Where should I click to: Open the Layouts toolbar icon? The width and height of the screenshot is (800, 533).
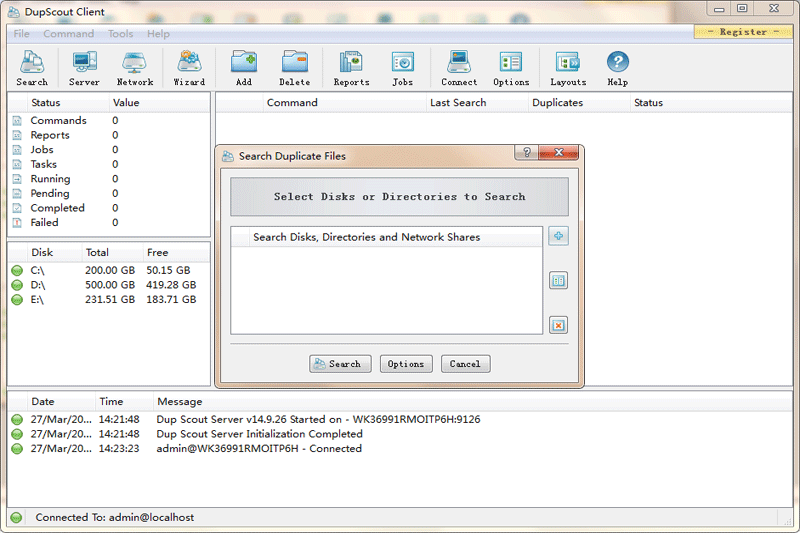pyautogui.click(x=568, y=68)
